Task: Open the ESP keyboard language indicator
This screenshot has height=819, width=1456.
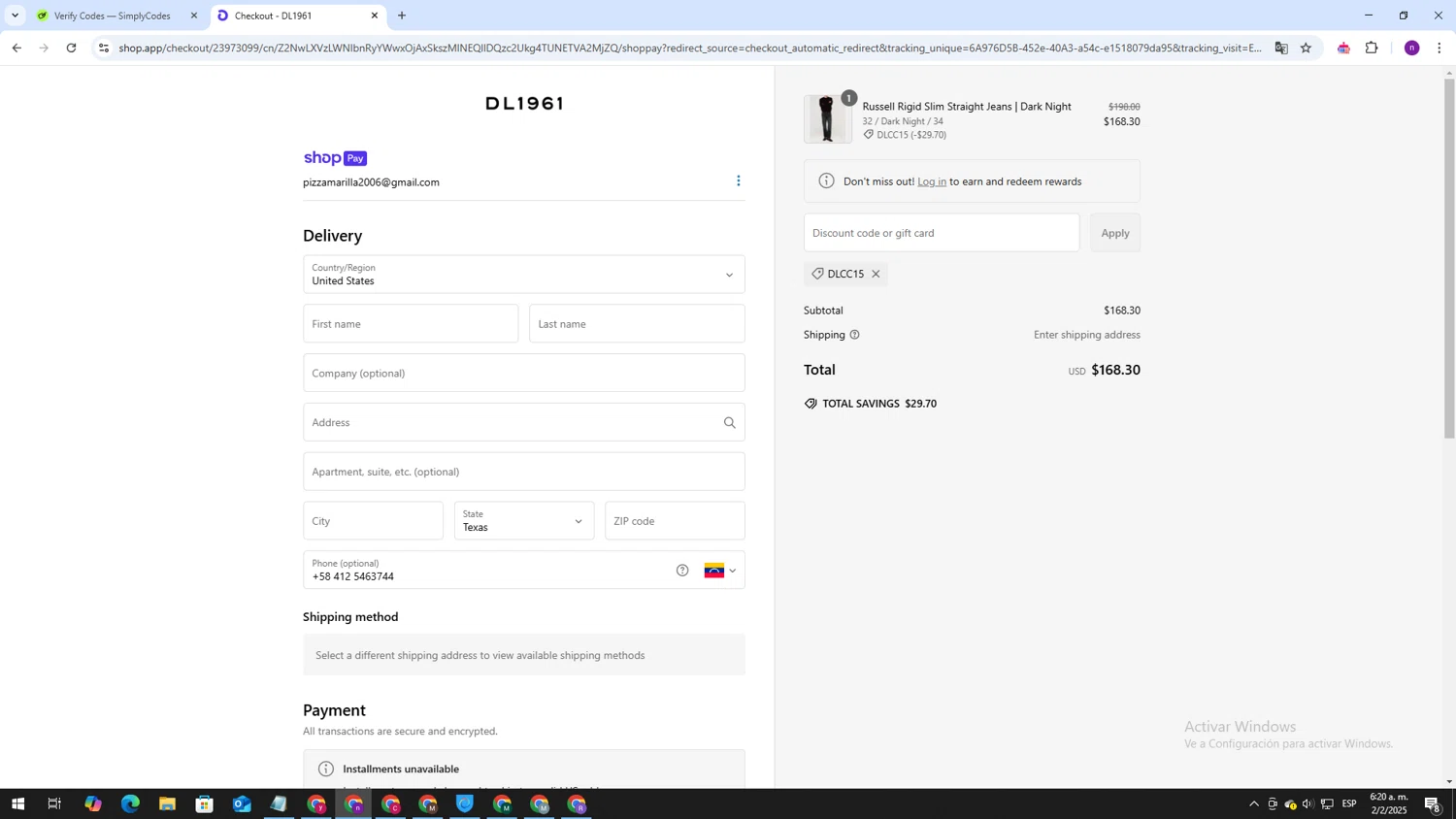Action: (1349, 803)
